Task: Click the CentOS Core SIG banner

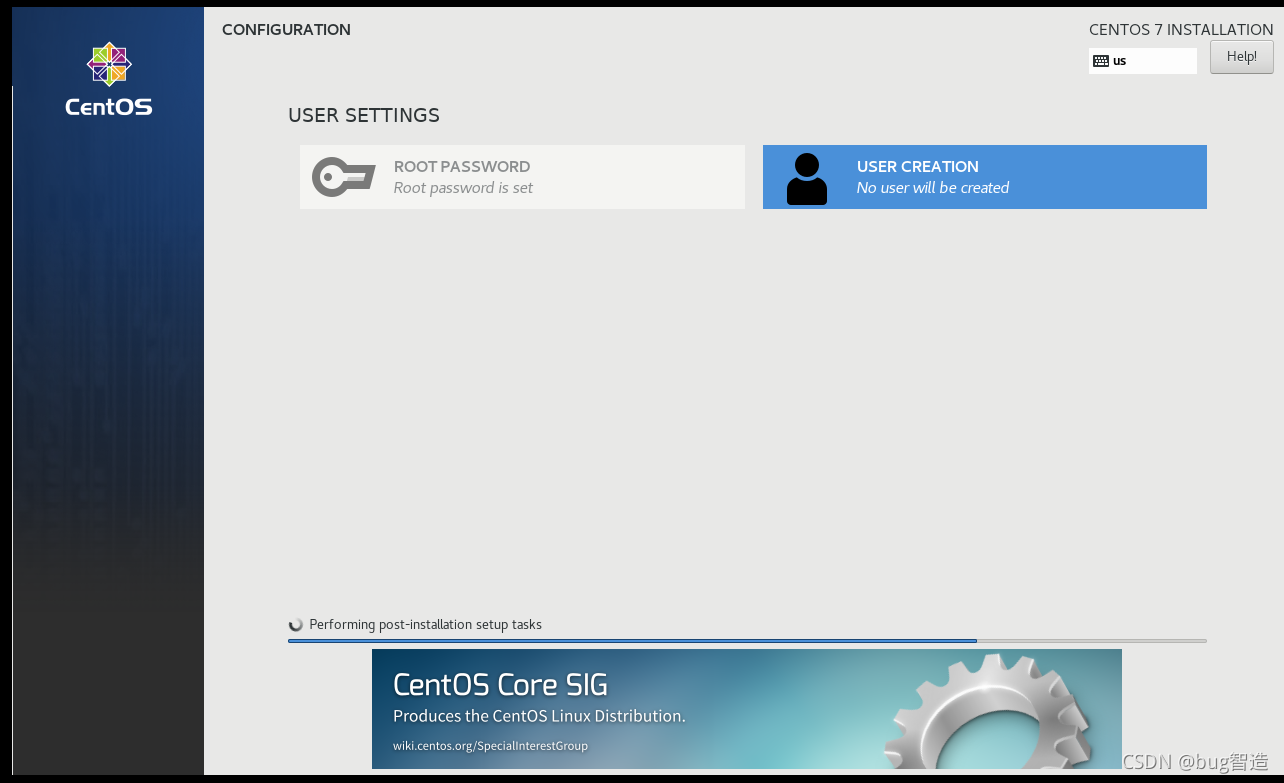Action: point(747,709)
